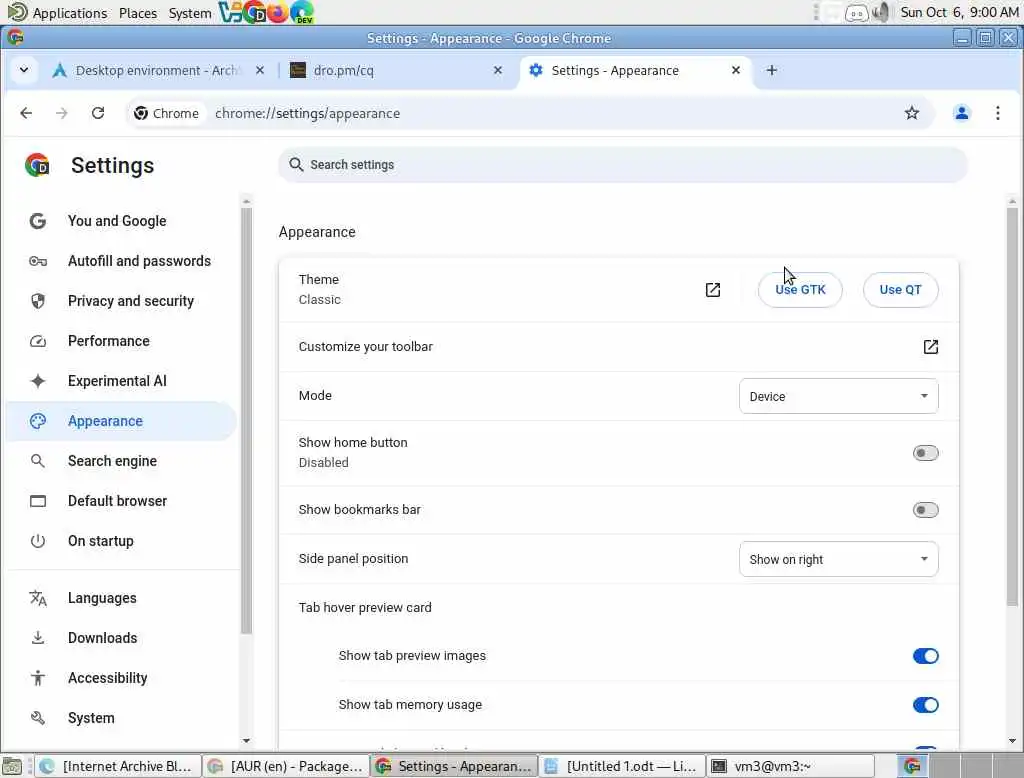Launch Chrome Dev from the top panel
The width and height of the screenshot is (1024, 778).
(255, 12)
